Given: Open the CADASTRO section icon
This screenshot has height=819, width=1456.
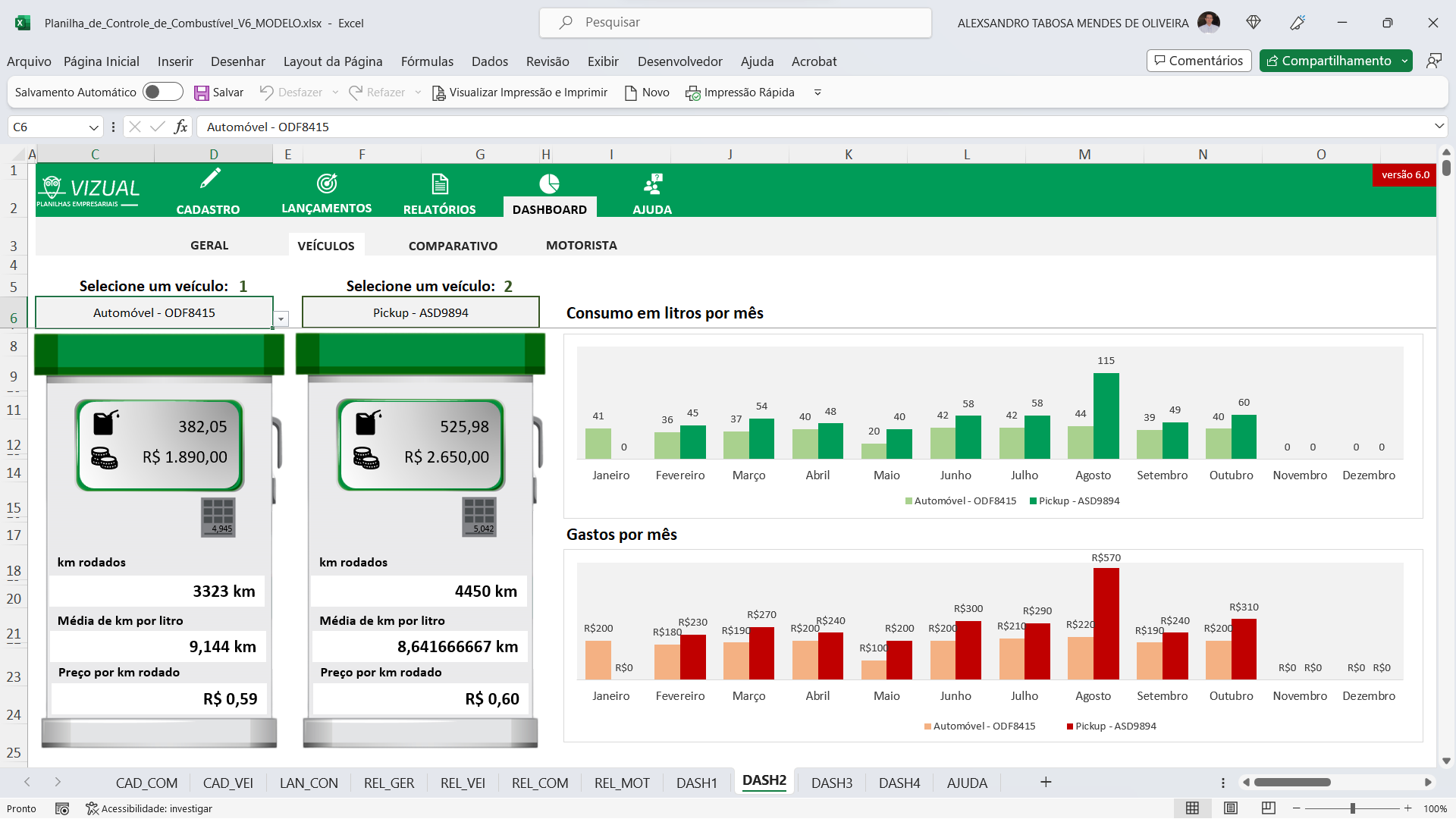Looking at the screenshot, I should point(209,181).
